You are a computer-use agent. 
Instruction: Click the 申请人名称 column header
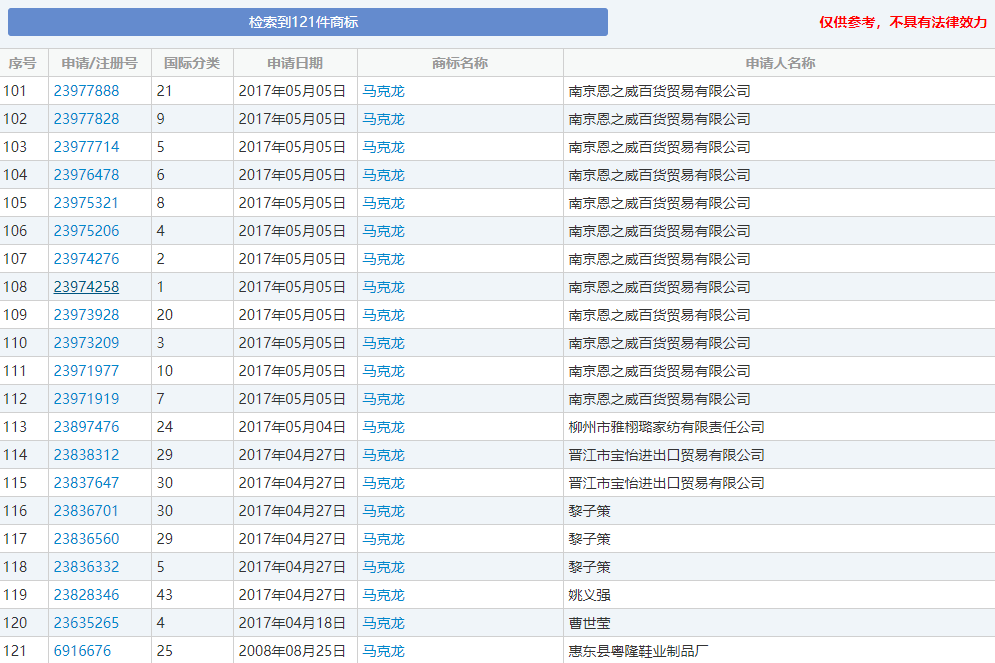tap(780, 62)
